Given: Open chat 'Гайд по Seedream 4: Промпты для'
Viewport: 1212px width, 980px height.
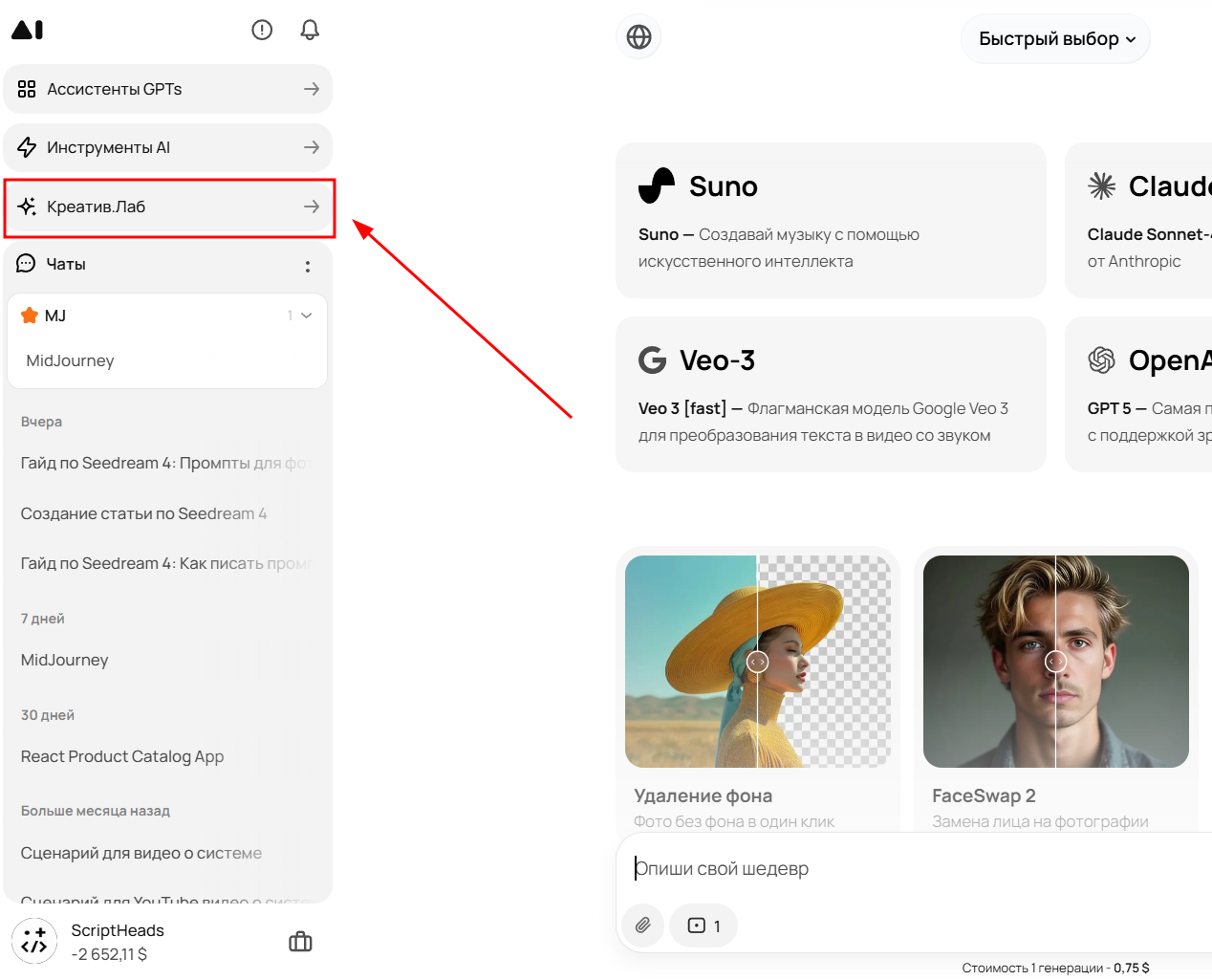Looking at the screenshot, I should coord(167,463).
